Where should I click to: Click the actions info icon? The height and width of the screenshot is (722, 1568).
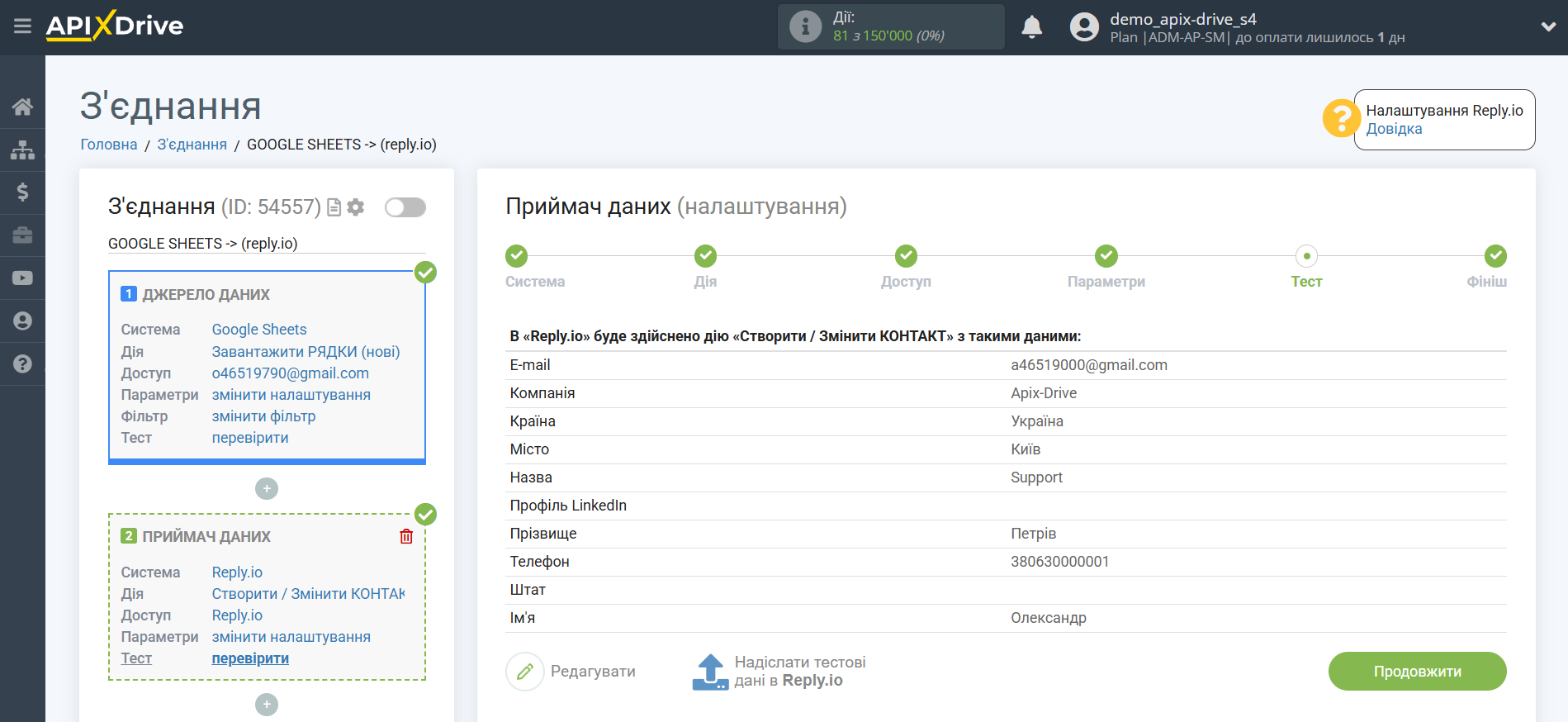coord(805,26)
